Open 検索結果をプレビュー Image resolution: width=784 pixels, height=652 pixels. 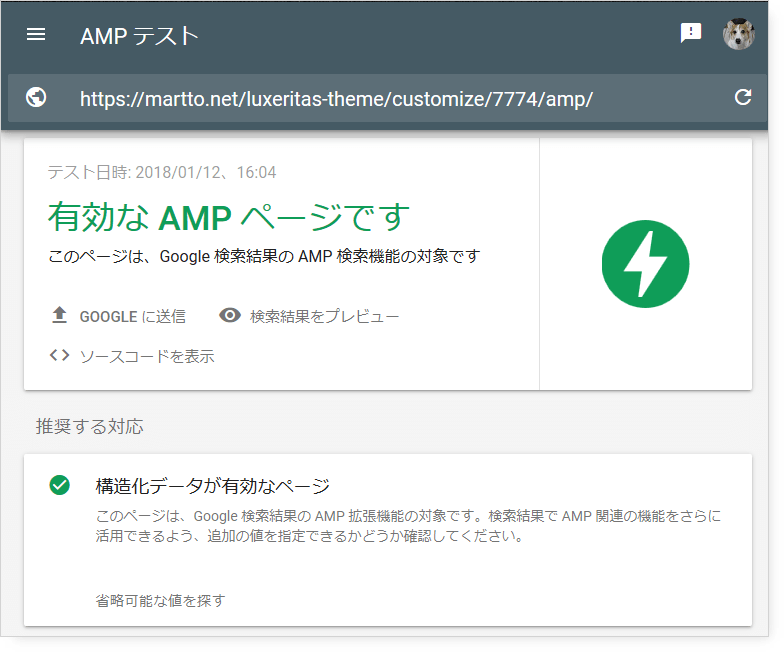[x=324, y=316]
